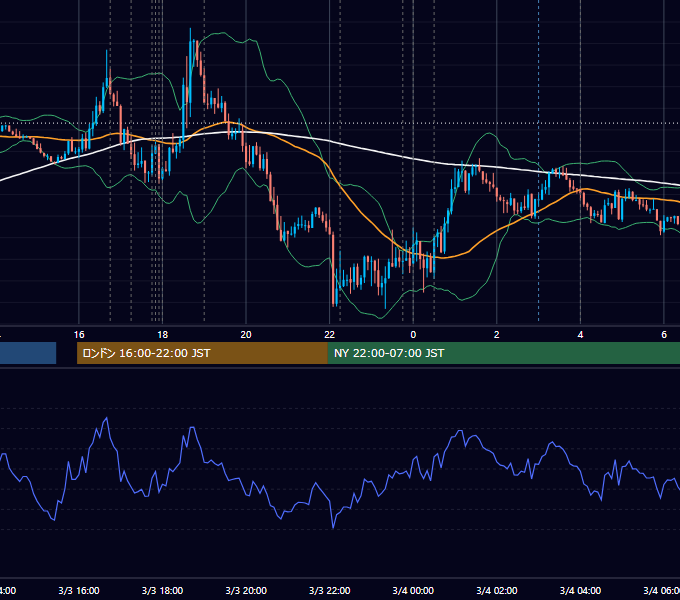Click the upper axis hour label 0

click(x=413, y=335)
